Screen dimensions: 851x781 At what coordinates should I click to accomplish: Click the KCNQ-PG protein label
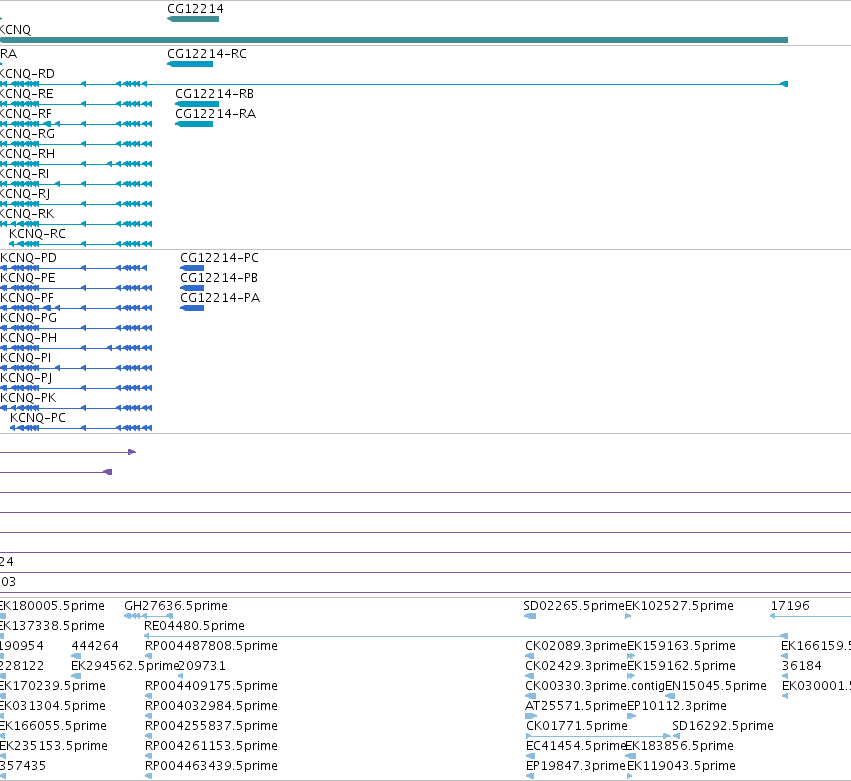pos(28,318)
